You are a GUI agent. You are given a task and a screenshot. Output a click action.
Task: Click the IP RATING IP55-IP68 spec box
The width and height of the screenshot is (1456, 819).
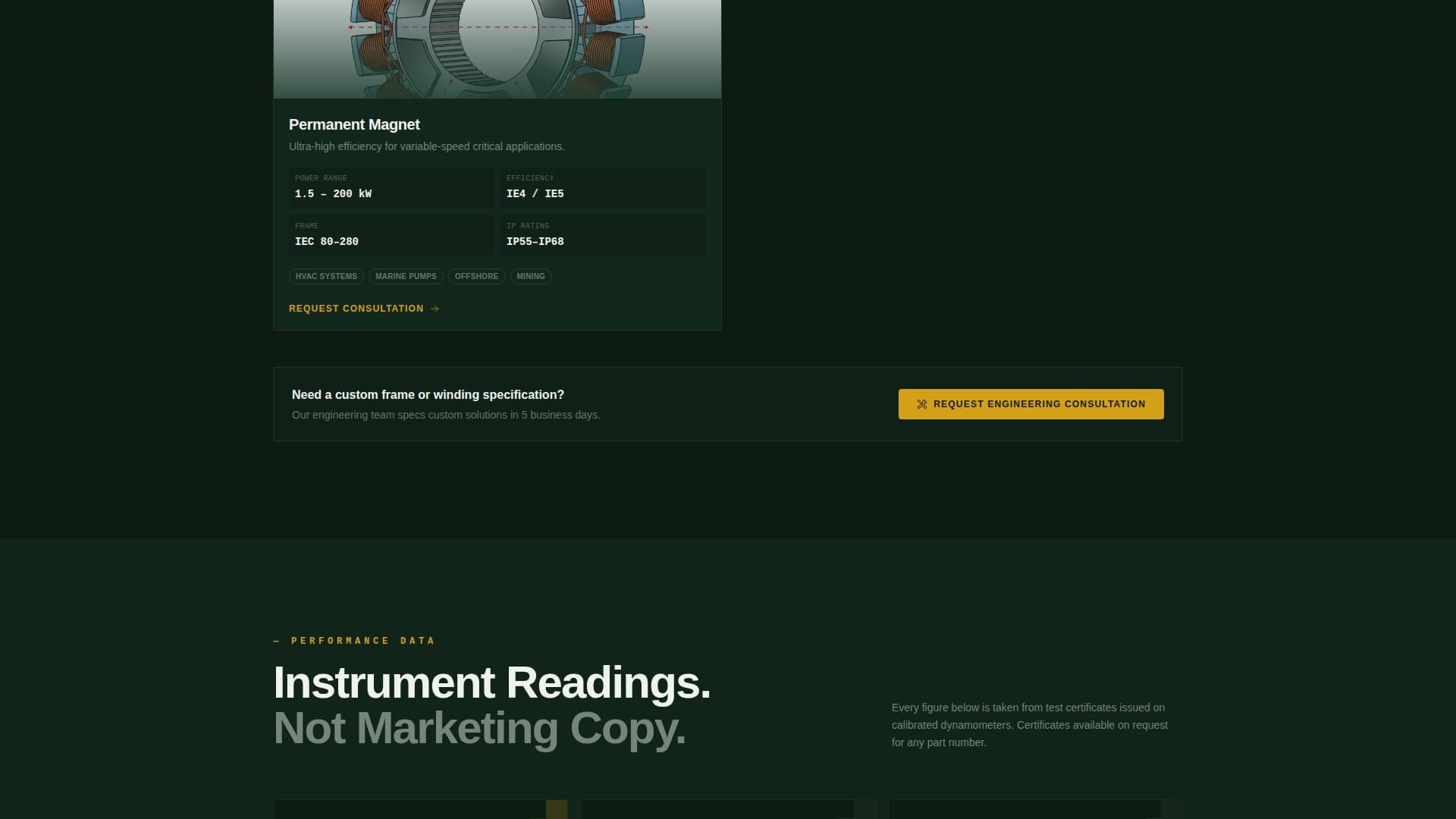603,235
